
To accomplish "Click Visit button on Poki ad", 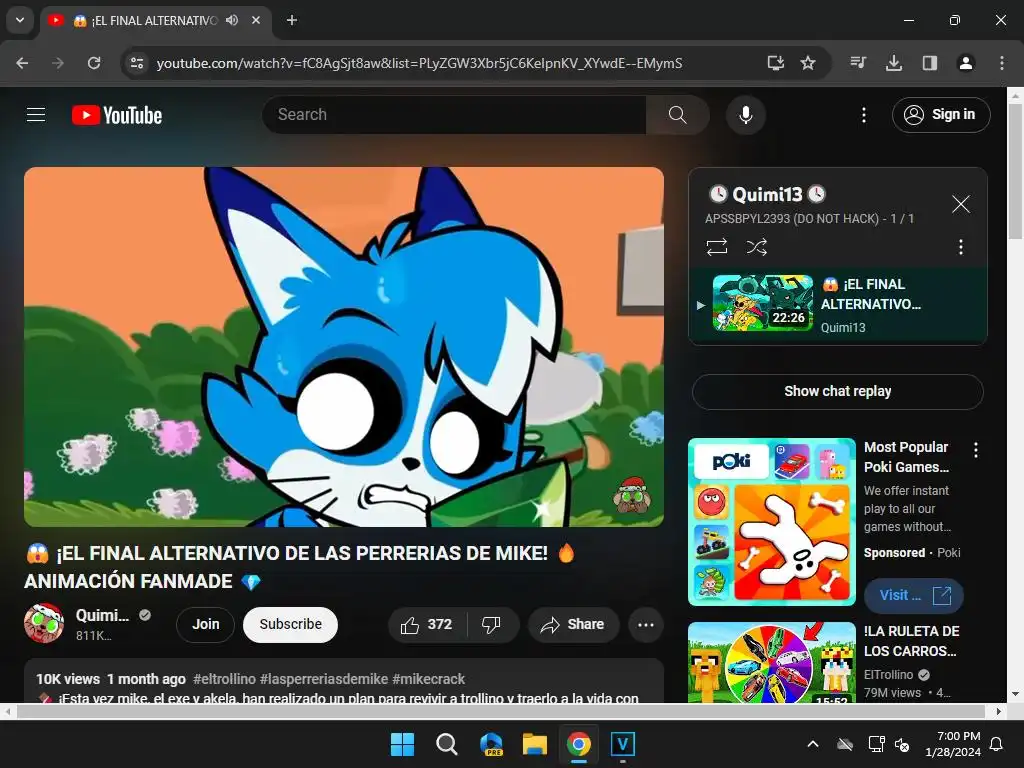I will pos(913,596).
